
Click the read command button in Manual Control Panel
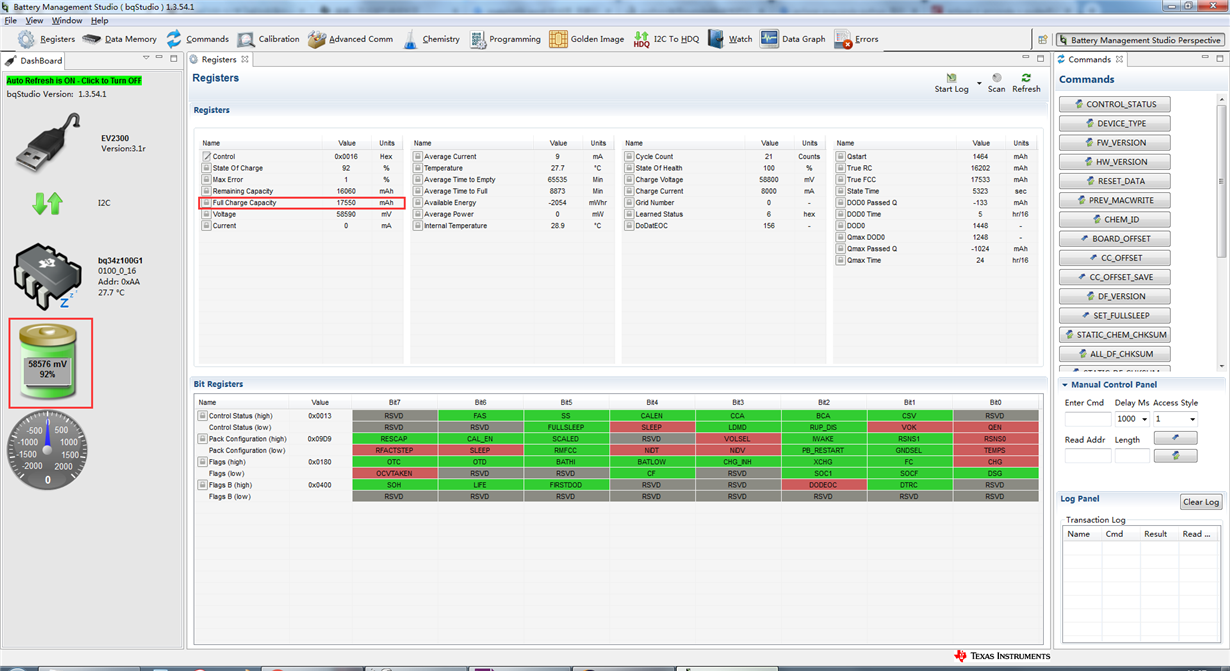point(1175,455)
